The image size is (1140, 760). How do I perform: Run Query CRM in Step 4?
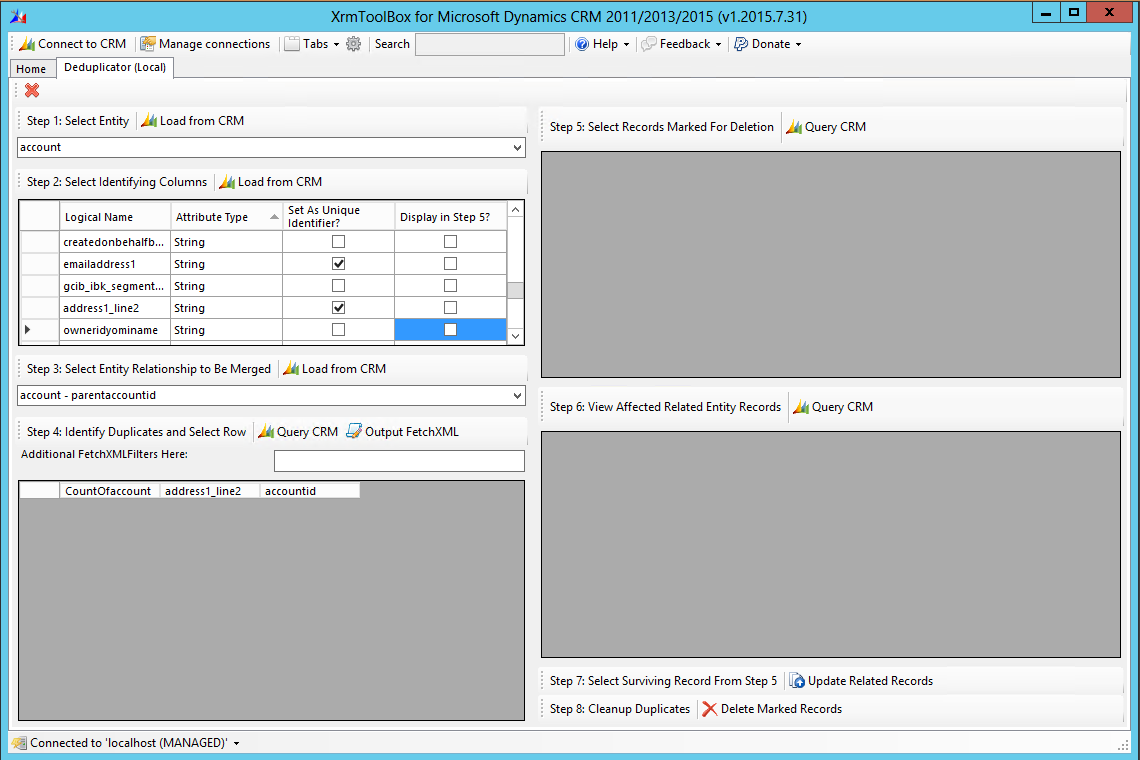tap(298, 431)
